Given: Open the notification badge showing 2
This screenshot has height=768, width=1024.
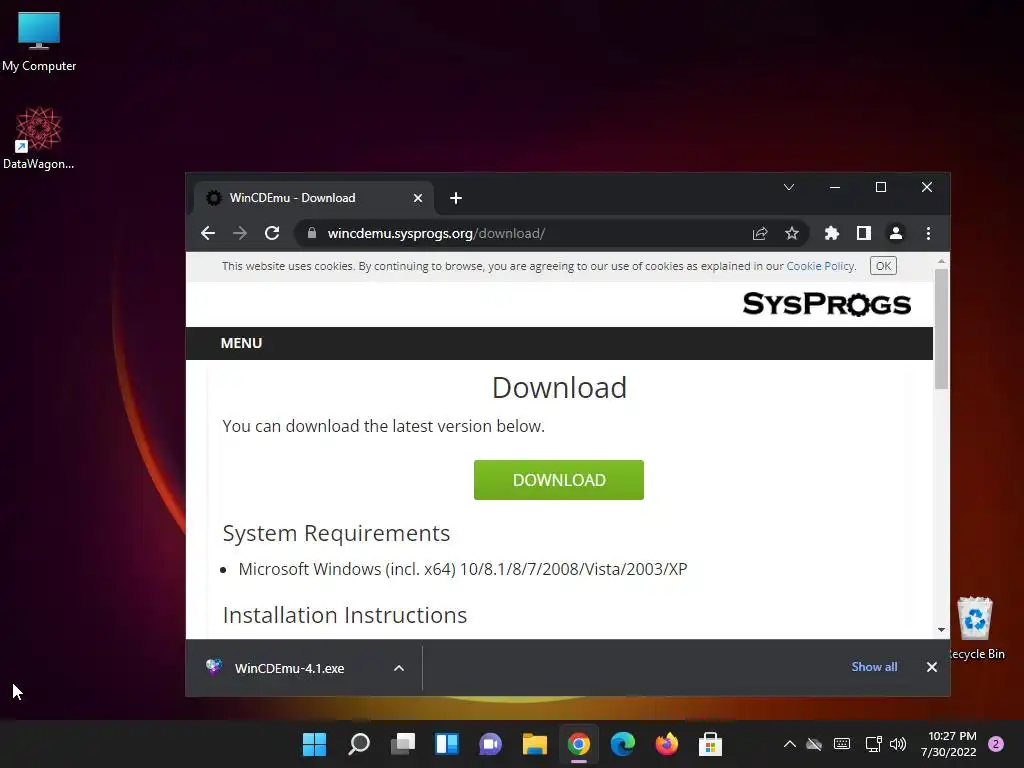Looking at the screenshot, I should 996,744.
